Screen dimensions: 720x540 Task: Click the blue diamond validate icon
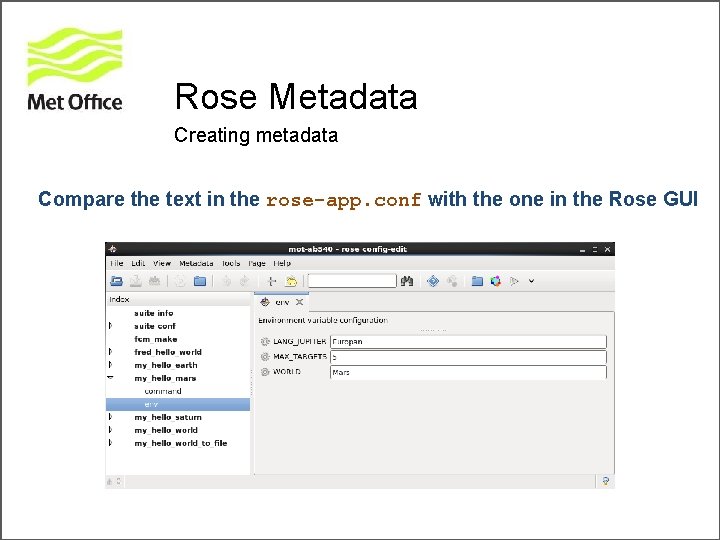coord(433,281)
